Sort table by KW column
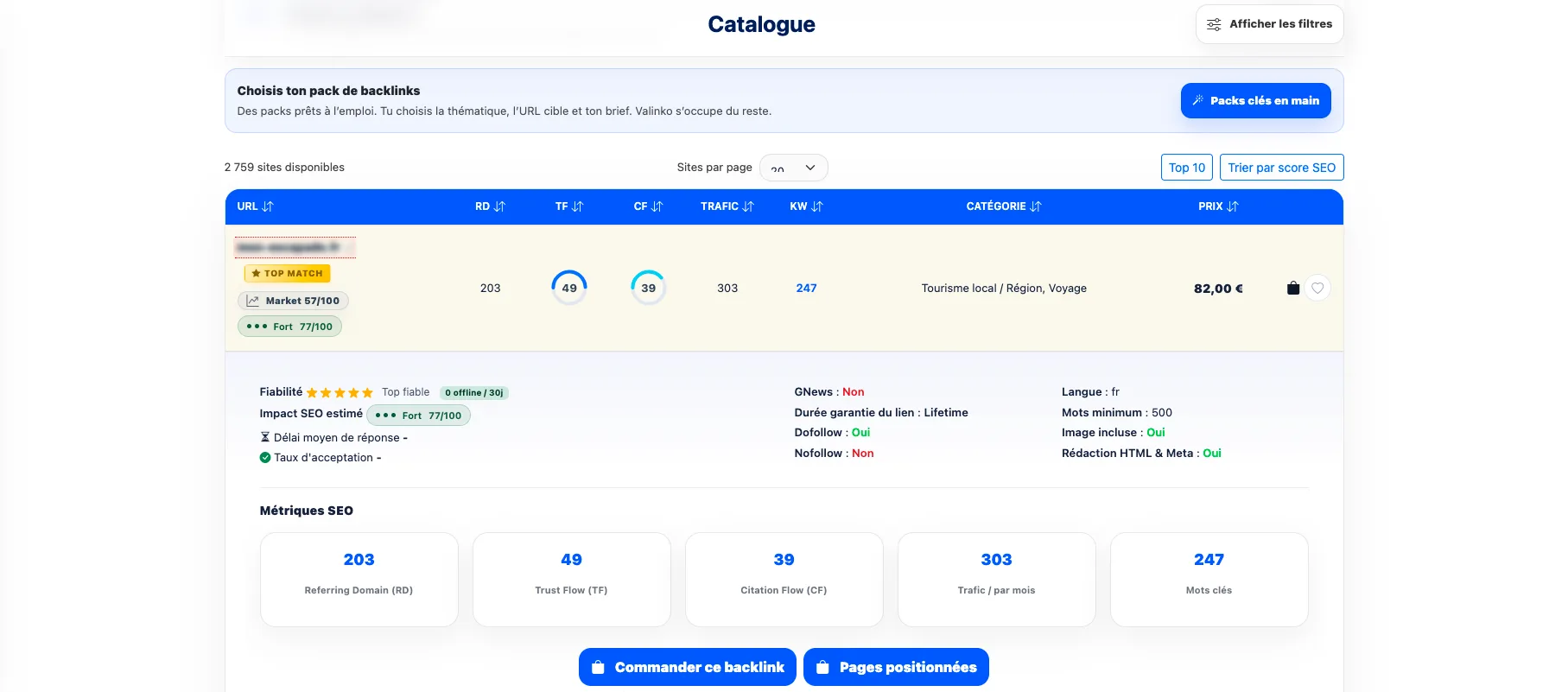Viewport: 1568px width, 692px height. click(806, 206)
